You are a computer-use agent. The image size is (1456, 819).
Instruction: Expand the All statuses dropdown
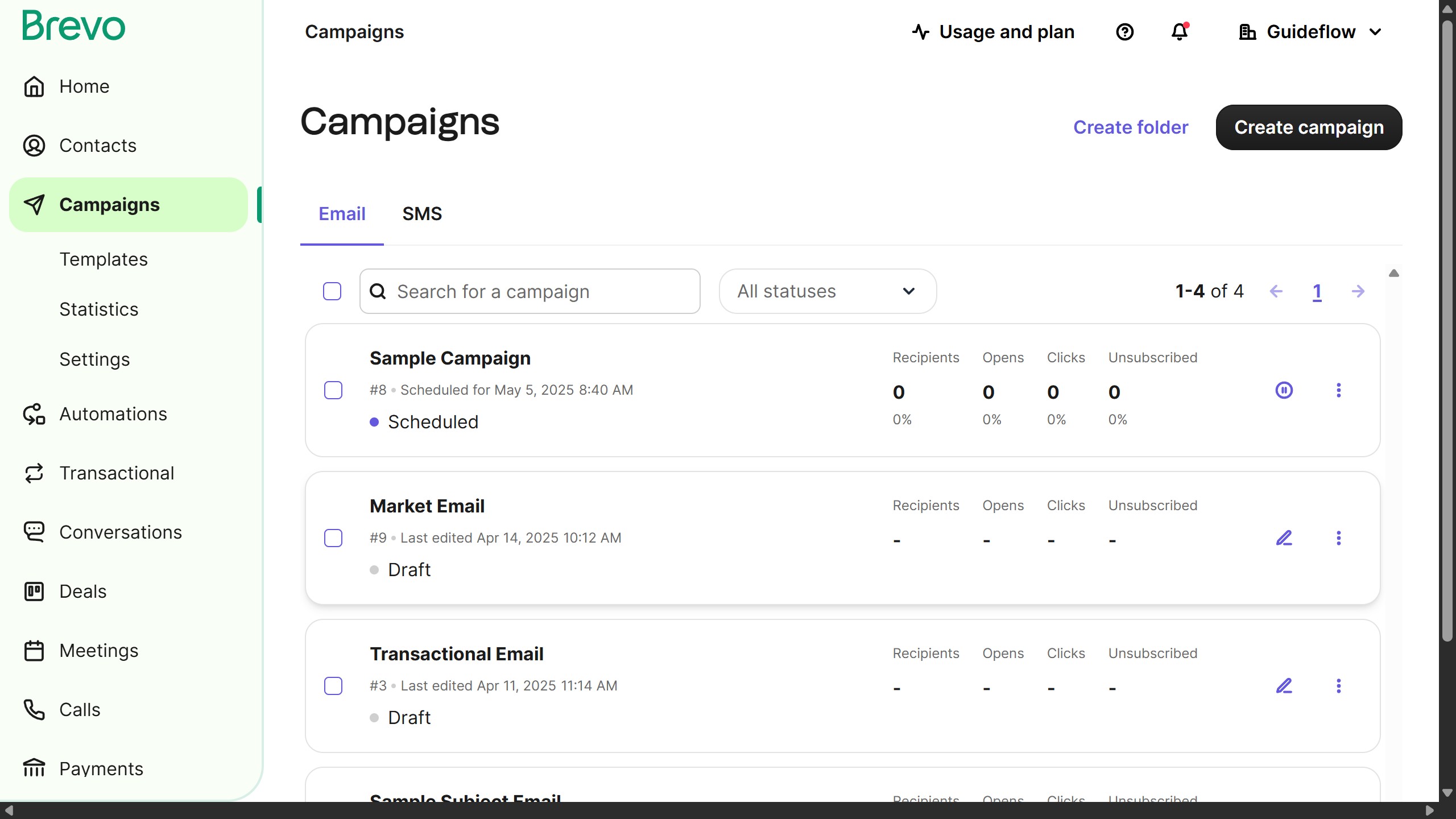[828, 291]
